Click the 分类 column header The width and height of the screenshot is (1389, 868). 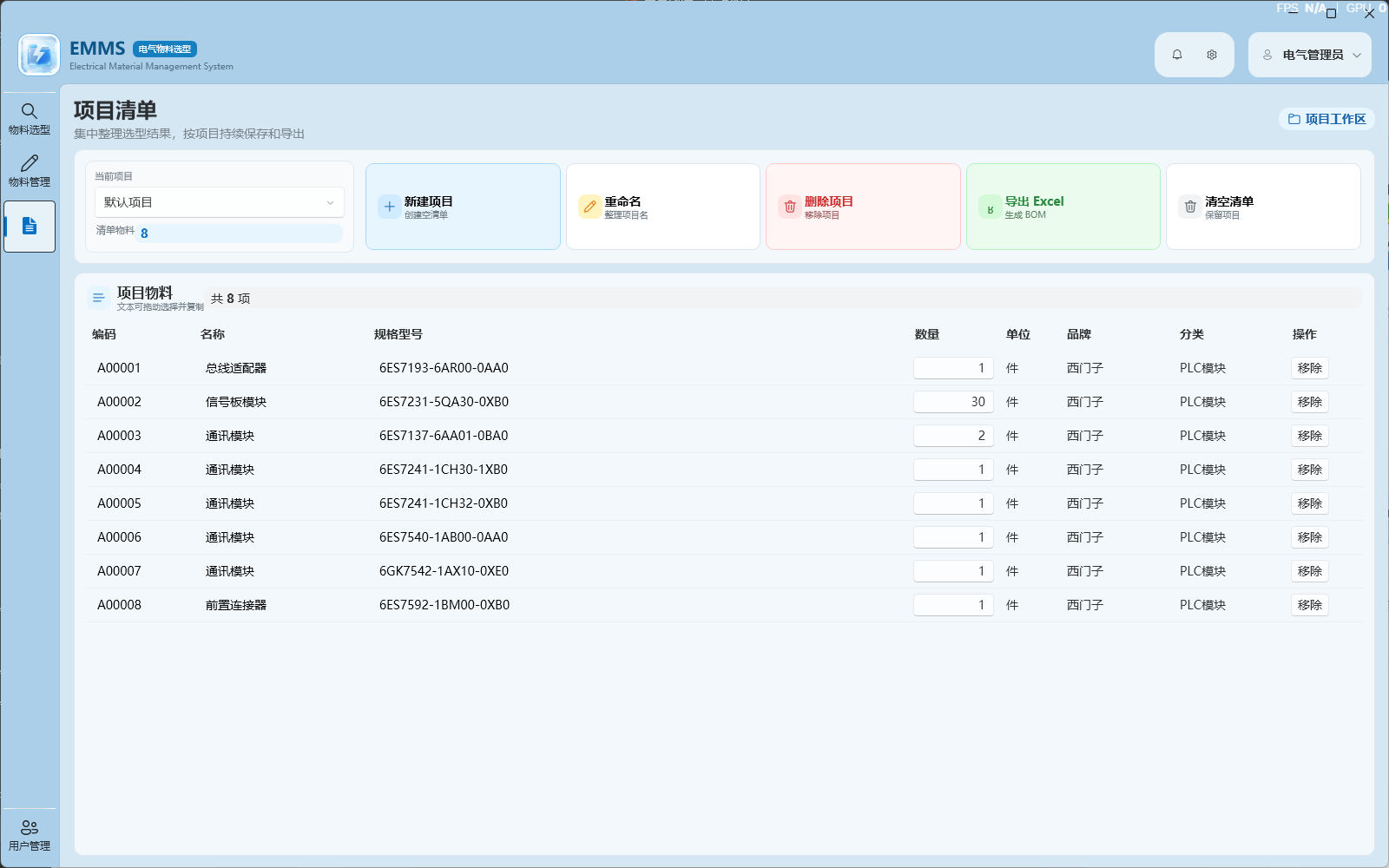point(1192,334)
